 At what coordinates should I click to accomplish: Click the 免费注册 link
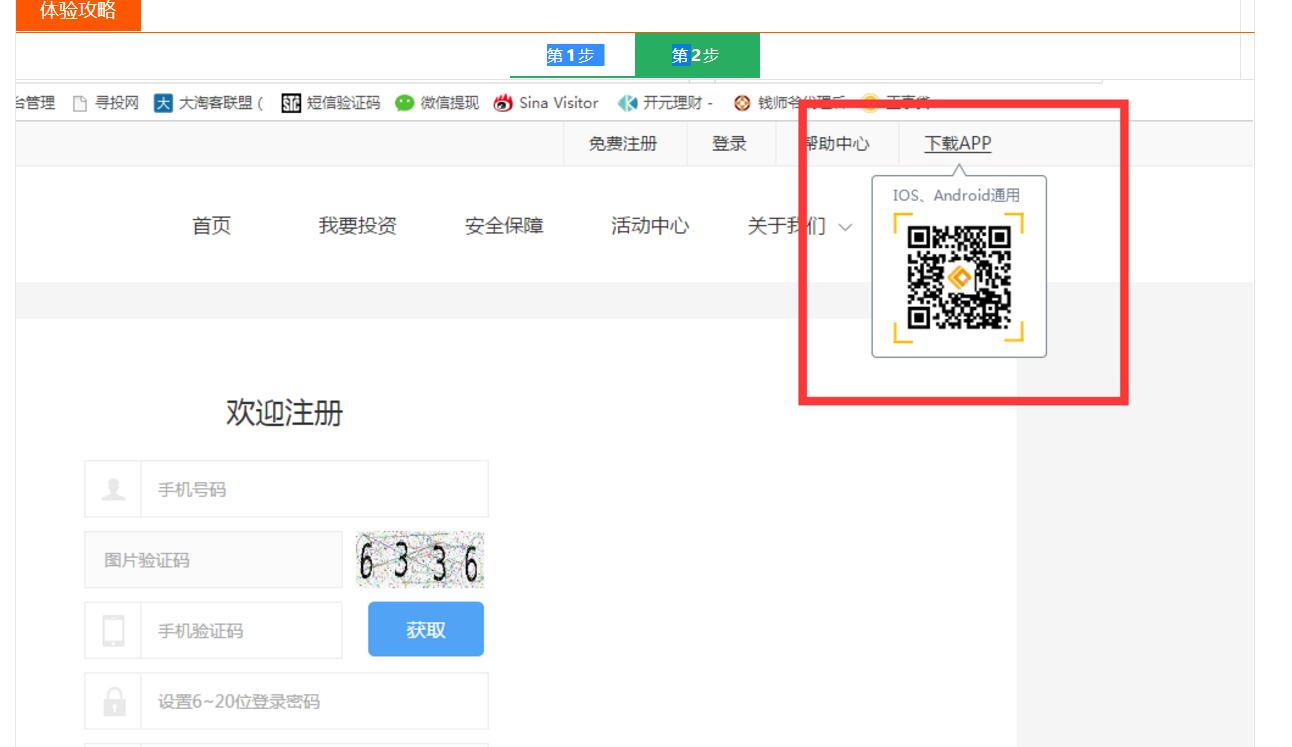click(623, 144)
